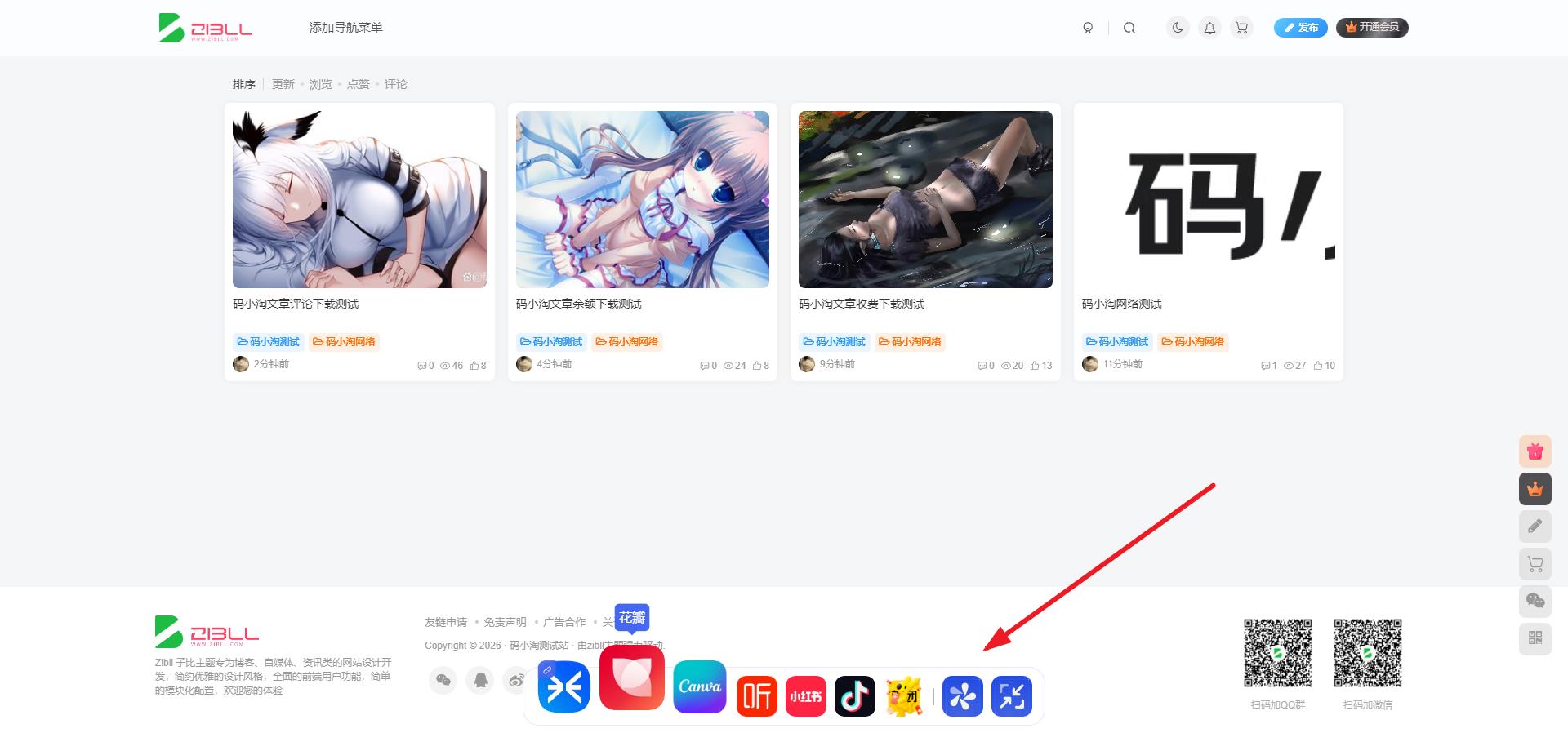
Task: Open the Xiaohongshu icon in the footer dock
Action: click(806, 695)
